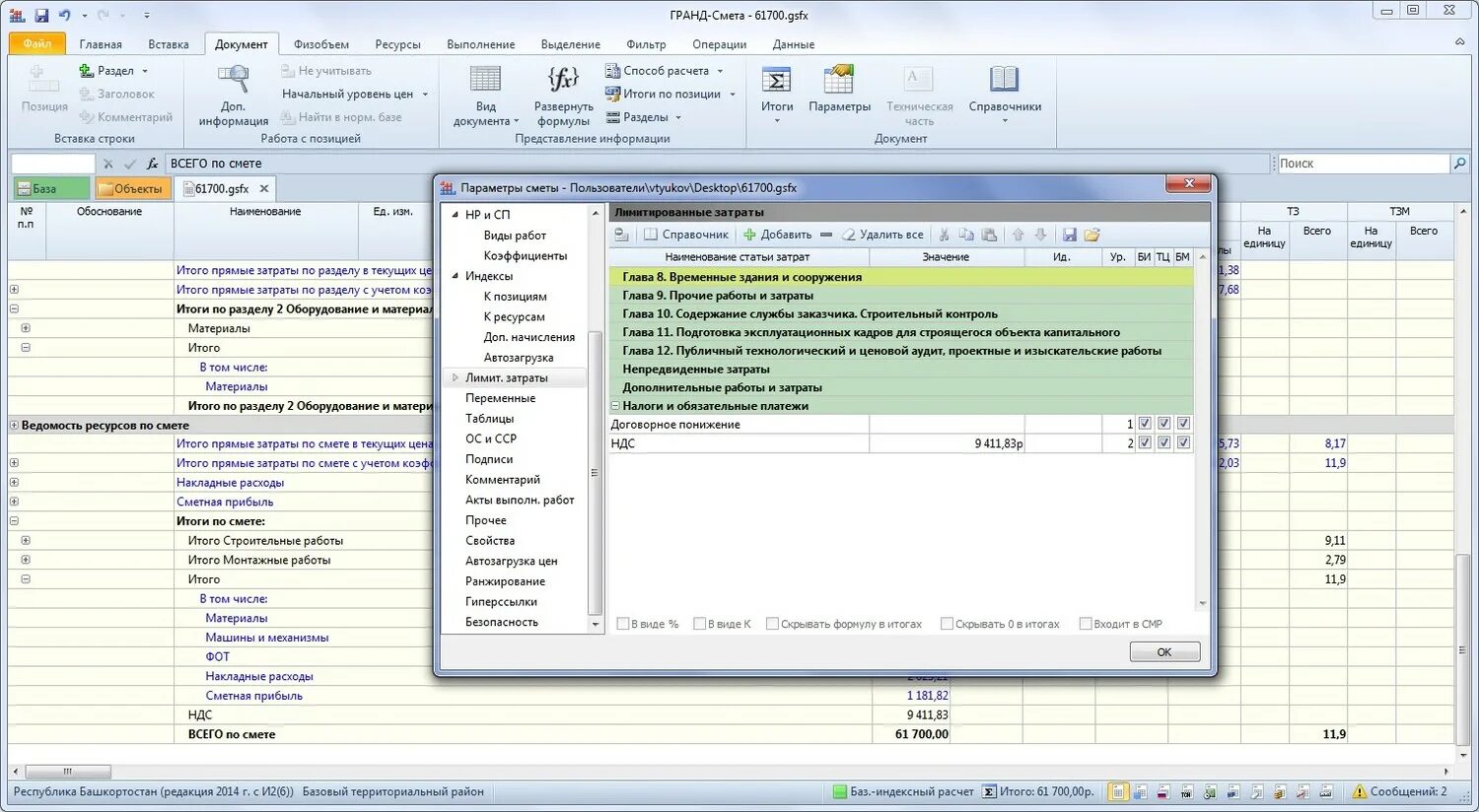The width and height of the screenshot is (1479, 812).
Task: Click the copy icon in dialog toolbar
Action: [966, 235]
